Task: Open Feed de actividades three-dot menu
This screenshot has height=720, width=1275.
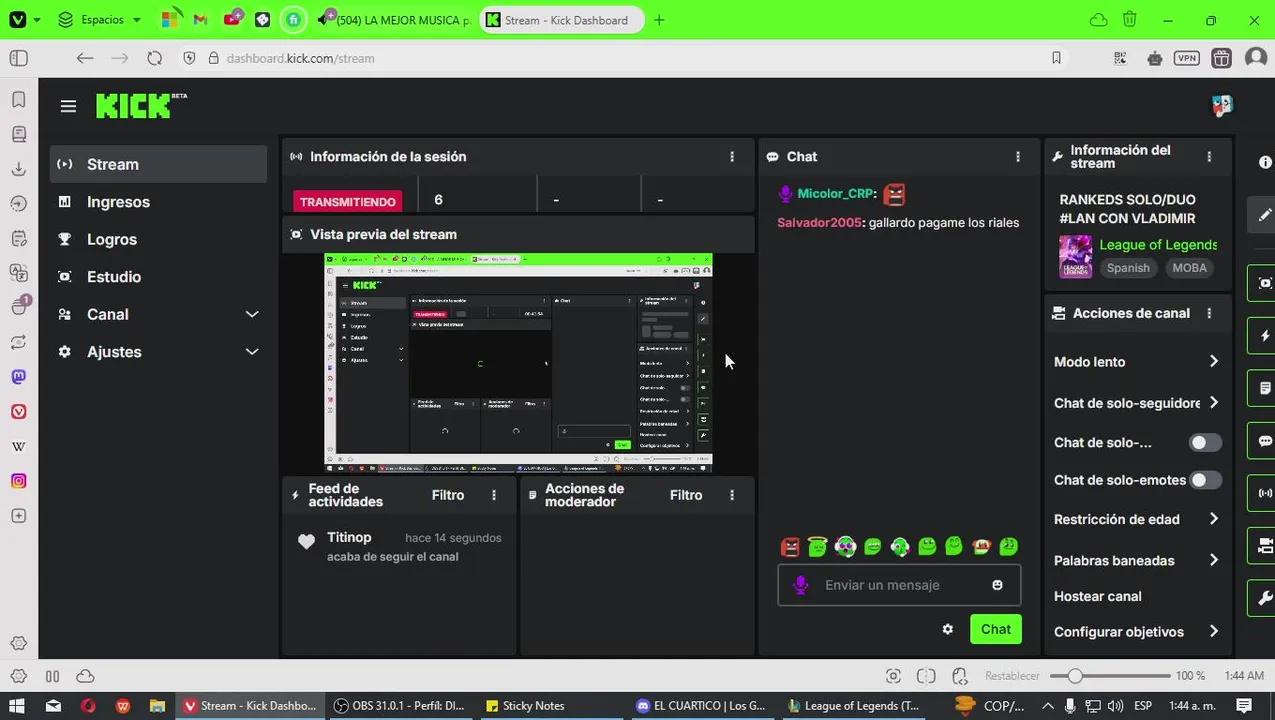Action: coord(494,495)
